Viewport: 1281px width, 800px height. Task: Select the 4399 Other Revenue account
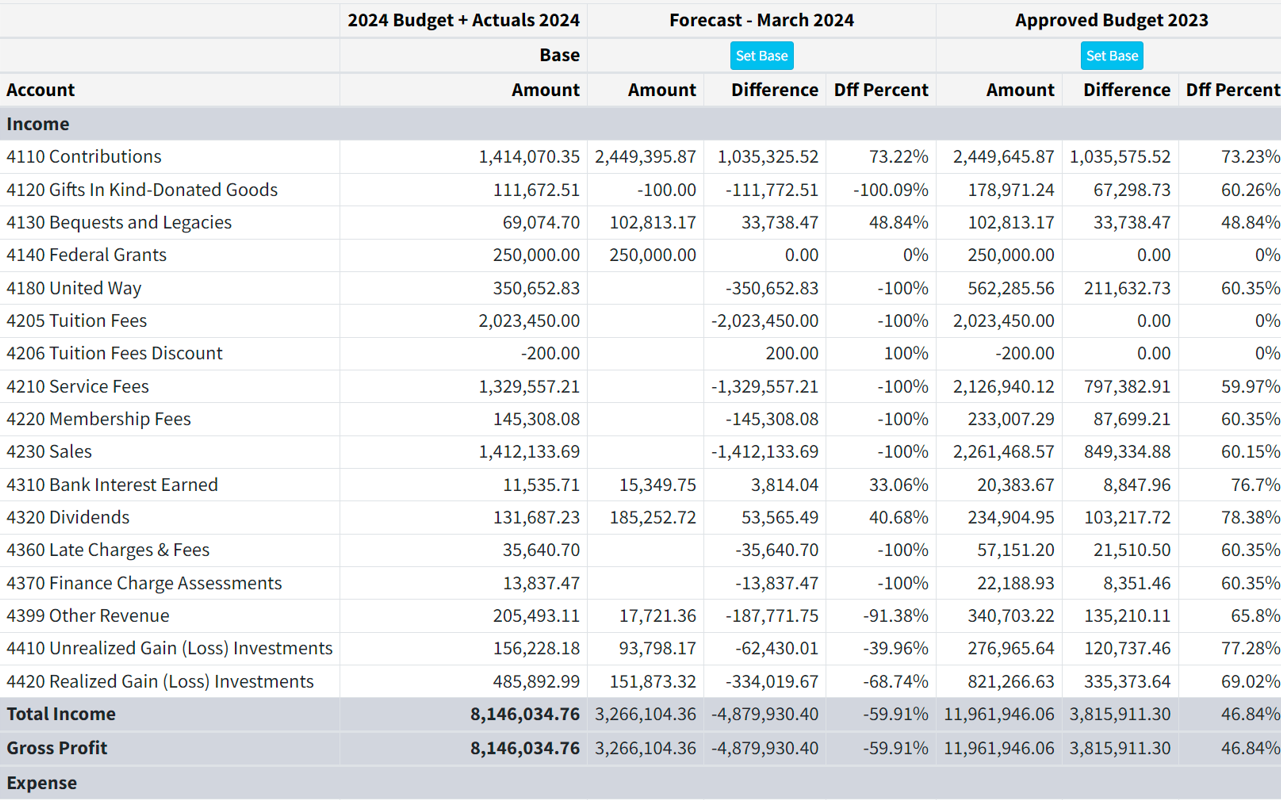tap(88, 616)
